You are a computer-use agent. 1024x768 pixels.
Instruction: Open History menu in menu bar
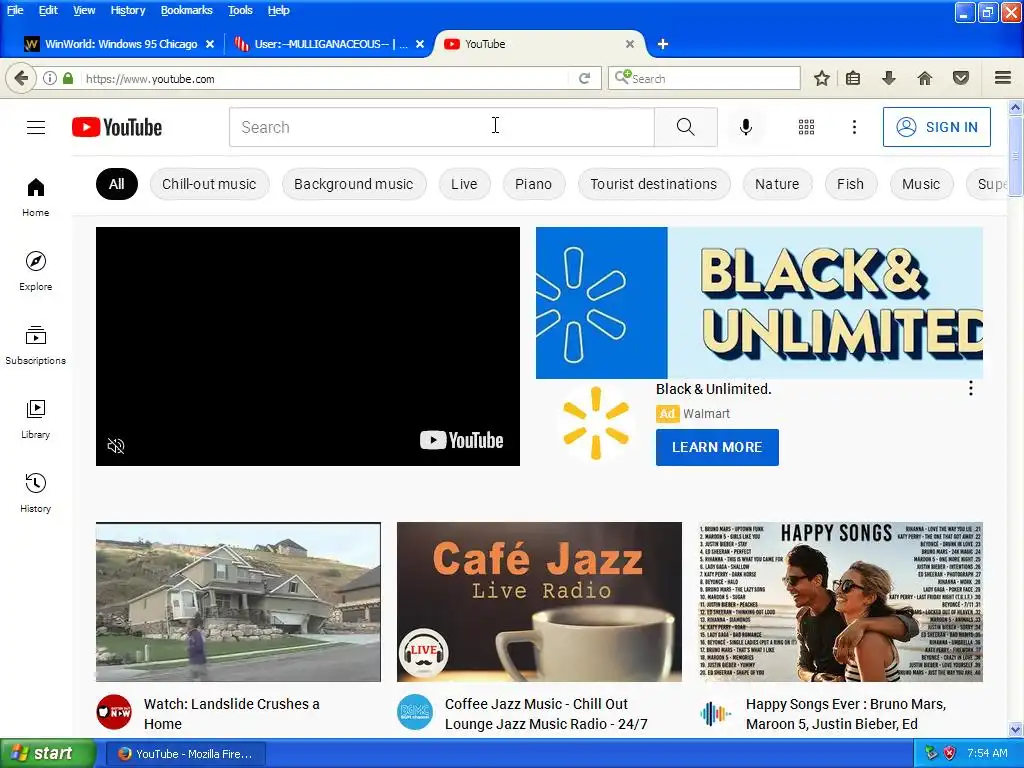click(127, 10)
